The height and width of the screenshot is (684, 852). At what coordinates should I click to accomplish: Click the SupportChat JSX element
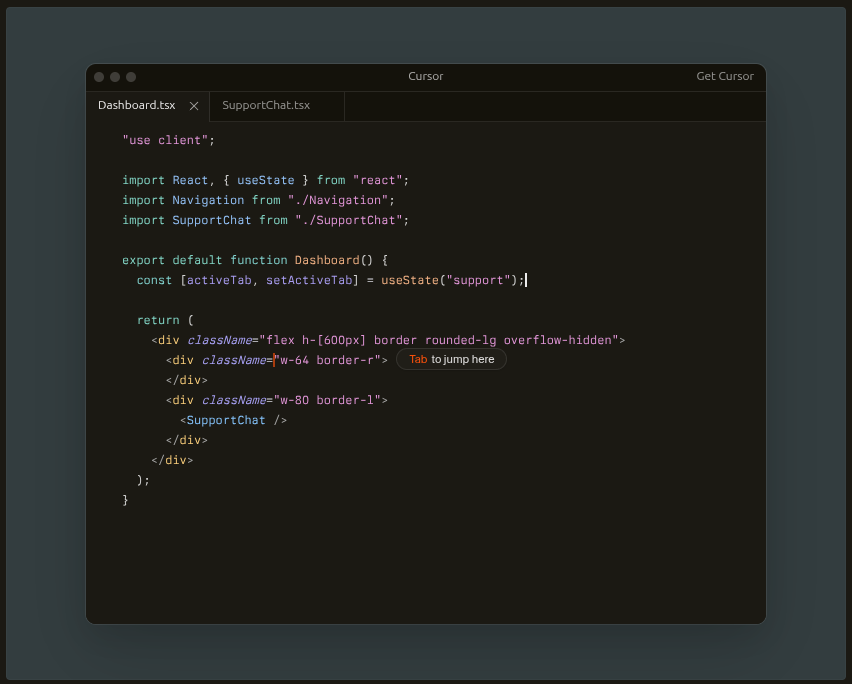coord(226,420)
